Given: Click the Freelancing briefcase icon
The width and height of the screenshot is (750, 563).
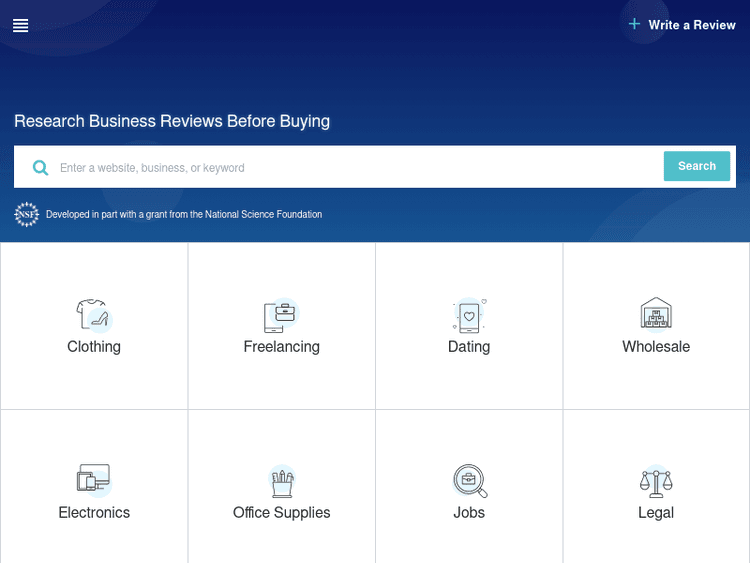Looking at the screenshot, I should point(281,315).
